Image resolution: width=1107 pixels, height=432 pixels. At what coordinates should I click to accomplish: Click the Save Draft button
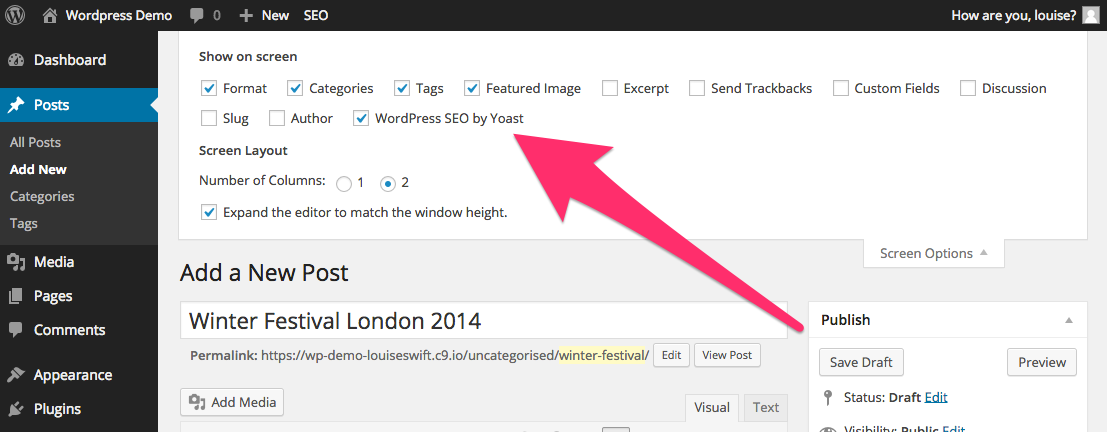[861, 362]
